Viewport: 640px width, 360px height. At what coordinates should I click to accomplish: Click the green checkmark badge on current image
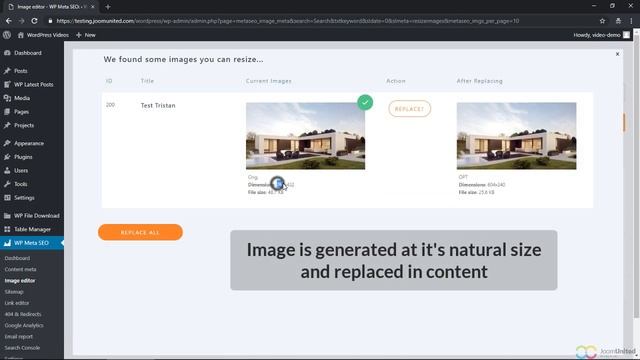coord(365,102)
